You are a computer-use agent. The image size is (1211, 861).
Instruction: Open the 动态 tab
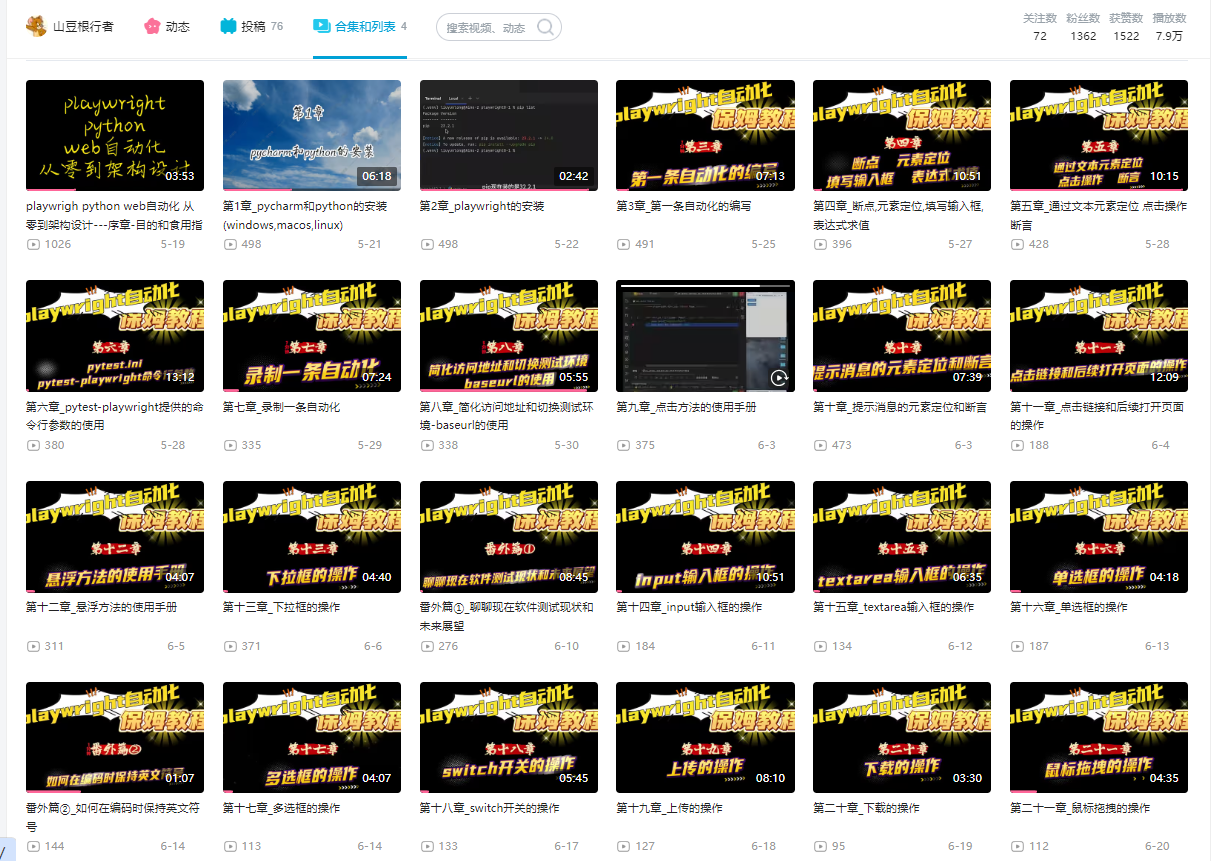point(166,27)
